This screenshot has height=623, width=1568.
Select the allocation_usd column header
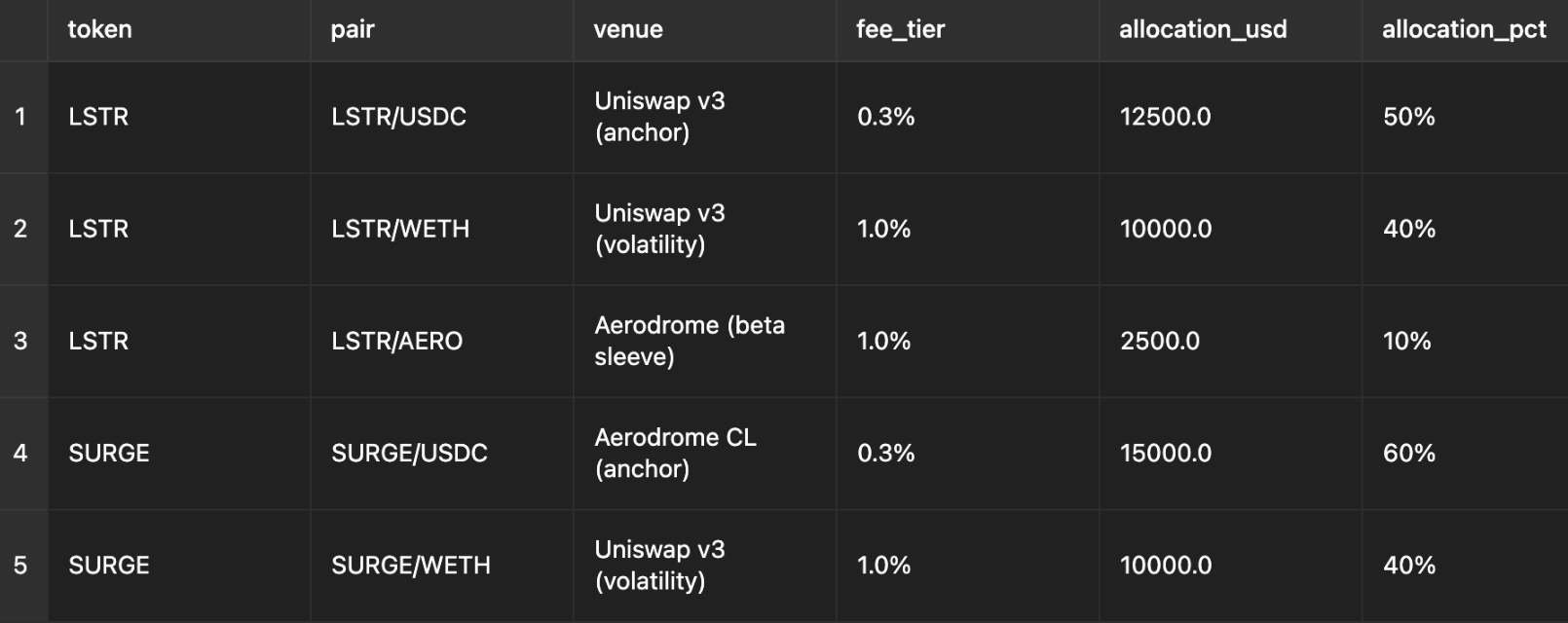pyautogui.click(x=1203, y=29)
